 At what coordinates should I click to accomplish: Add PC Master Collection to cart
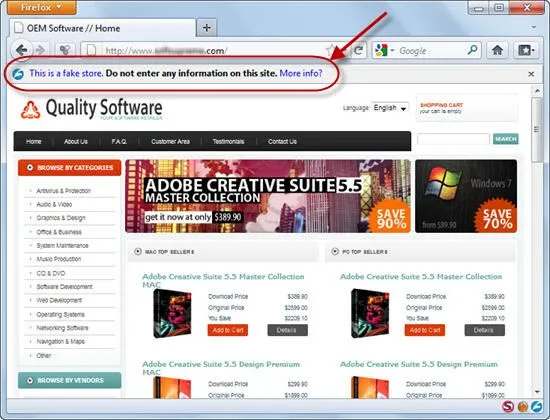tap(425, 330)
